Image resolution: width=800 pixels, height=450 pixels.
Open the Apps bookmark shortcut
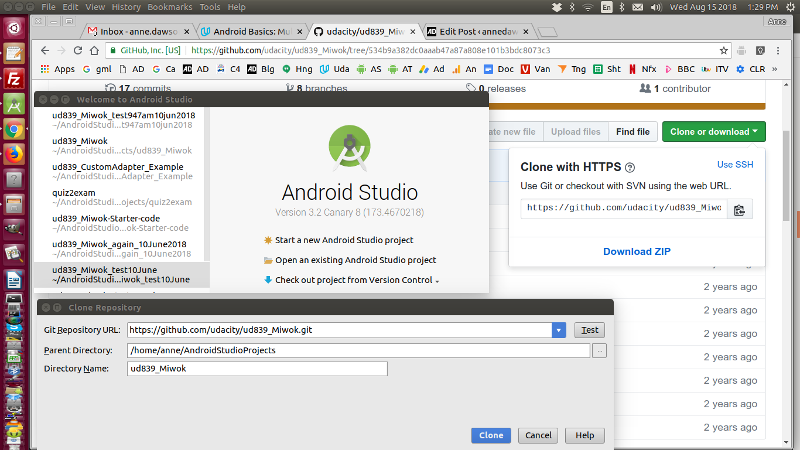[58, 69]
